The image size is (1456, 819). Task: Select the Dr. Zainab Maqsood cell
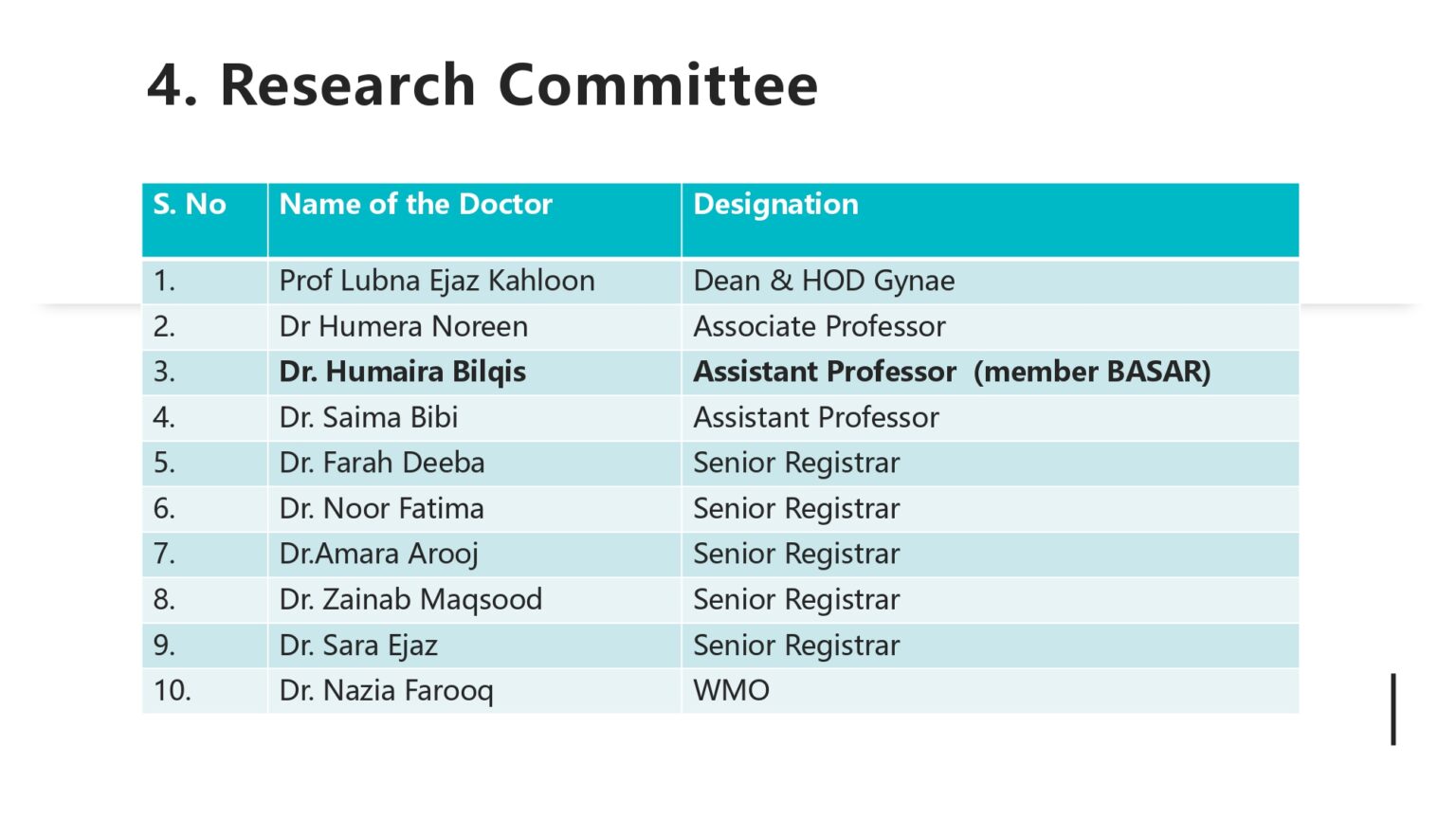474,600
